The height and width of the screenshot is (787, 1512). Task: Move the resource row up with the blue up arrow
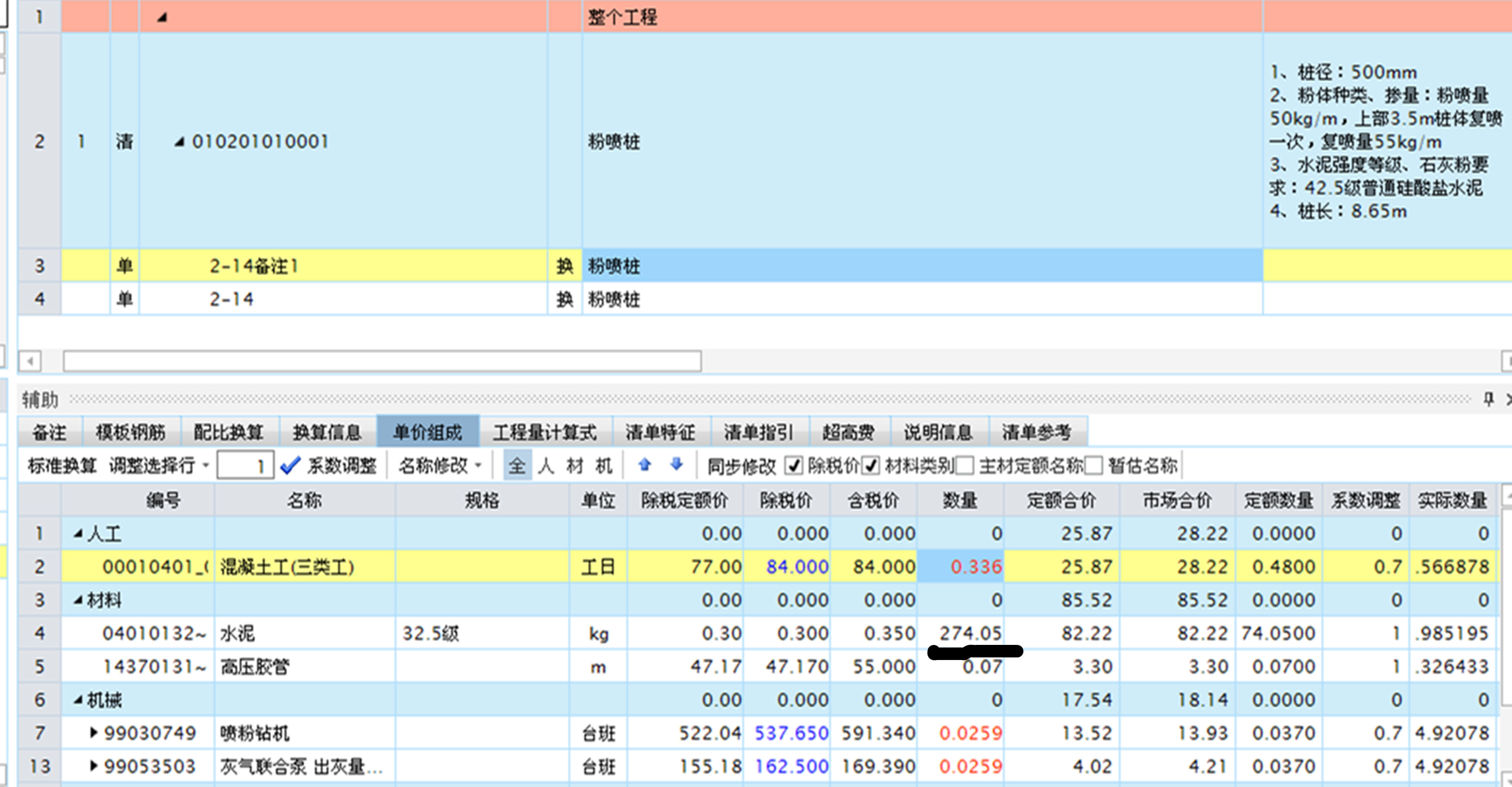click(x=645, y=465)
